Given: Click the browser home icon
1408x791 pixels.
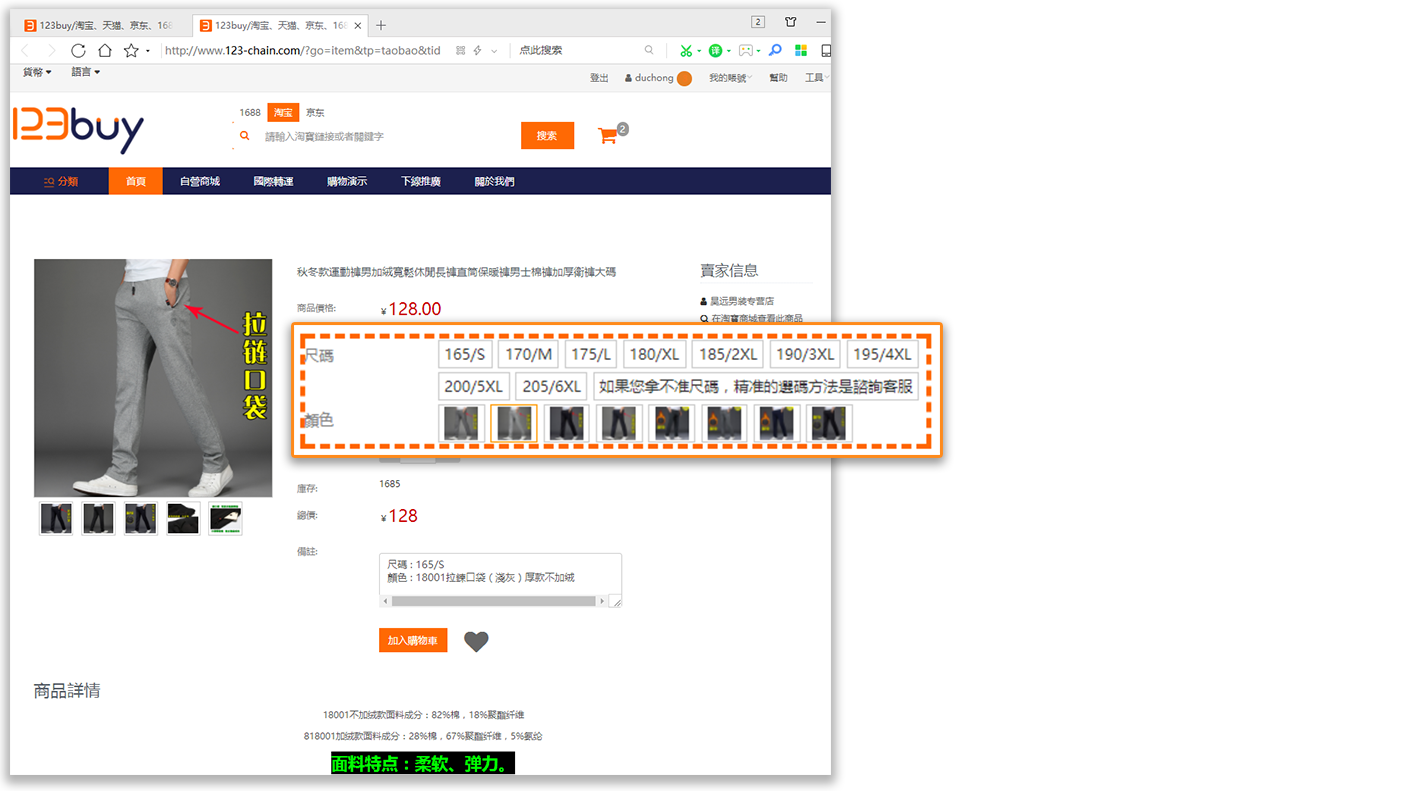Looking at the screenshot, I should click(x=105, y=51).
